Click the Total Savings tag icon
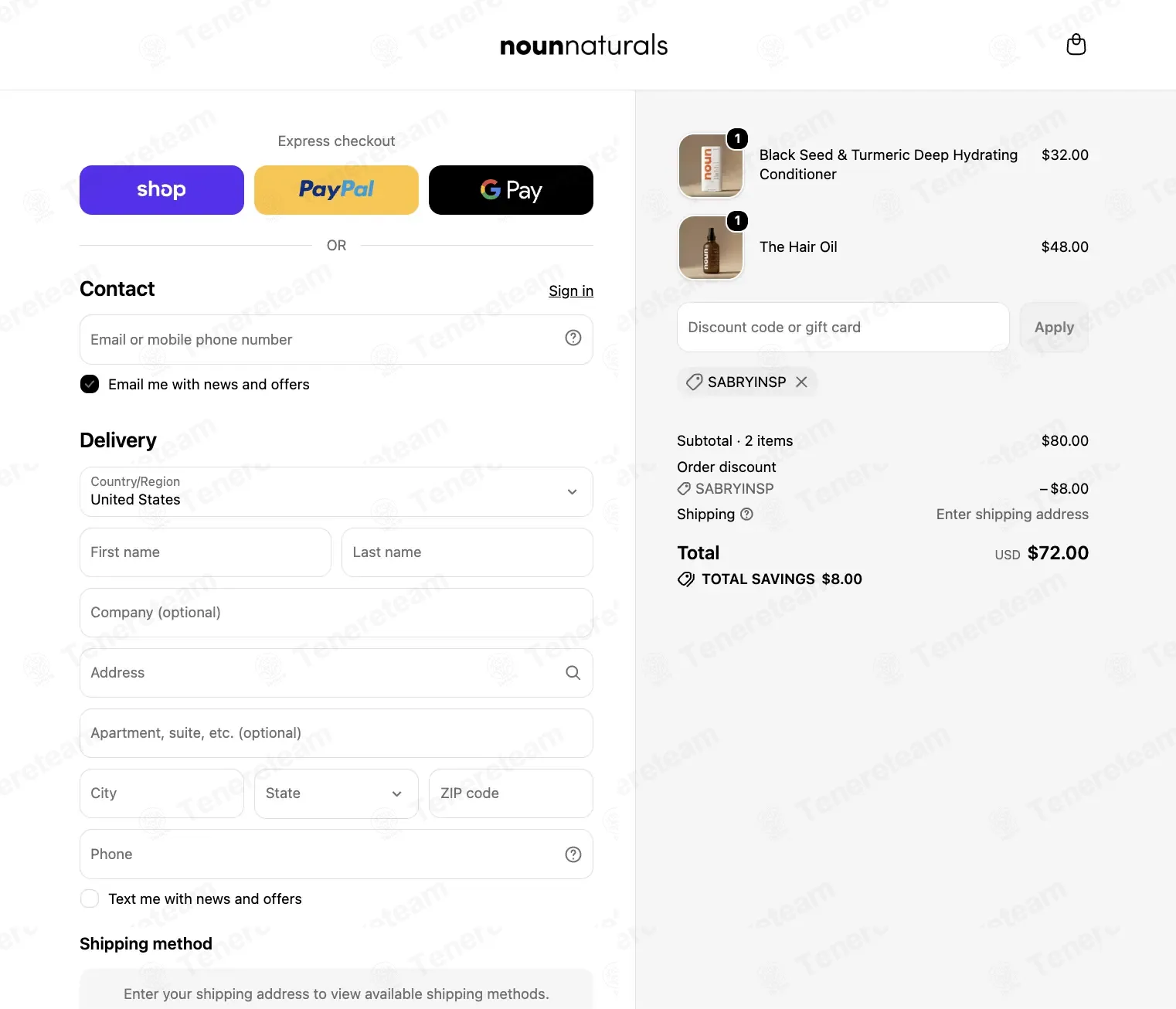The height and width of the screenshot is (1009, 1176). 685,579
